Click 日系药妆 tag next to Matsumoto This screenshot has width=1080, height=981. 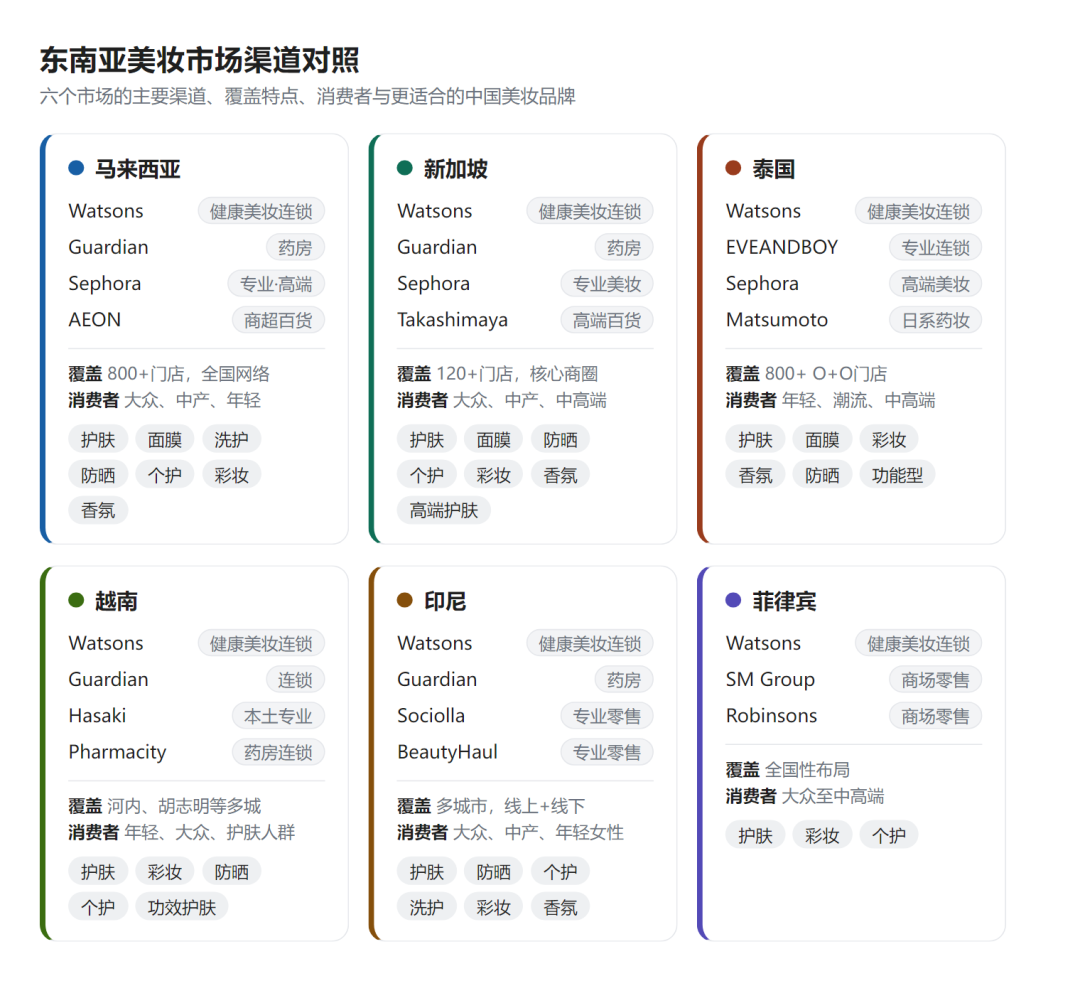pos(935,320)
